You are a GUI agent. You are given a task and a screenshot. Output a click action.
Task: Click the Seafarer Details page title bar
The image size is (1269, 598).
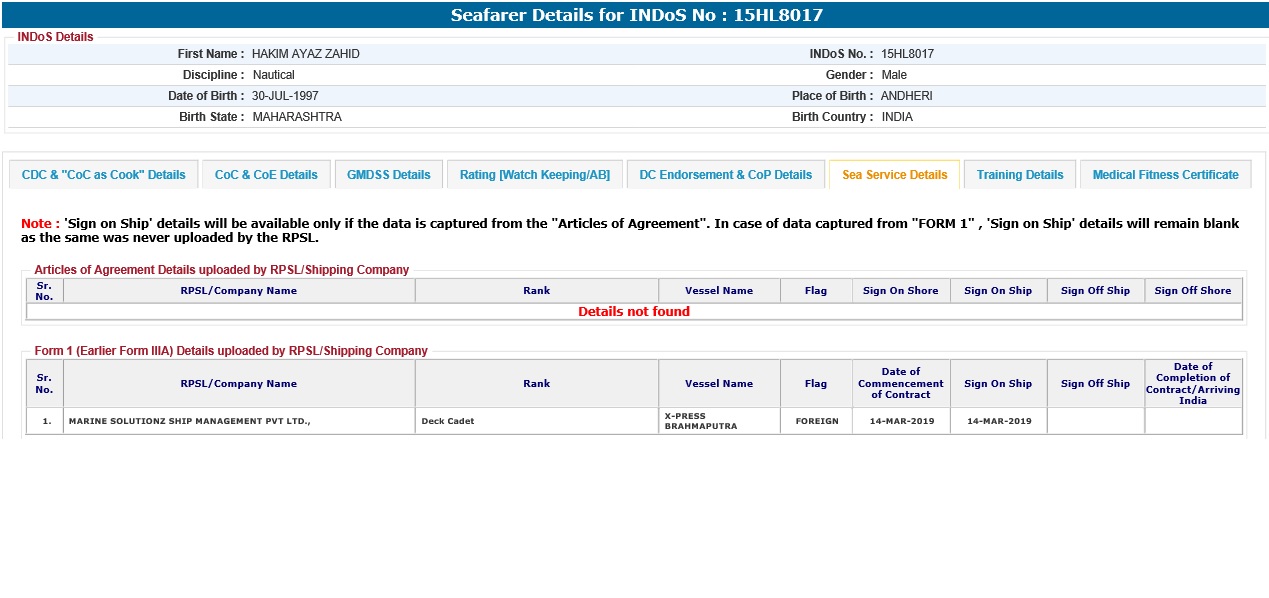click(636, 15)
